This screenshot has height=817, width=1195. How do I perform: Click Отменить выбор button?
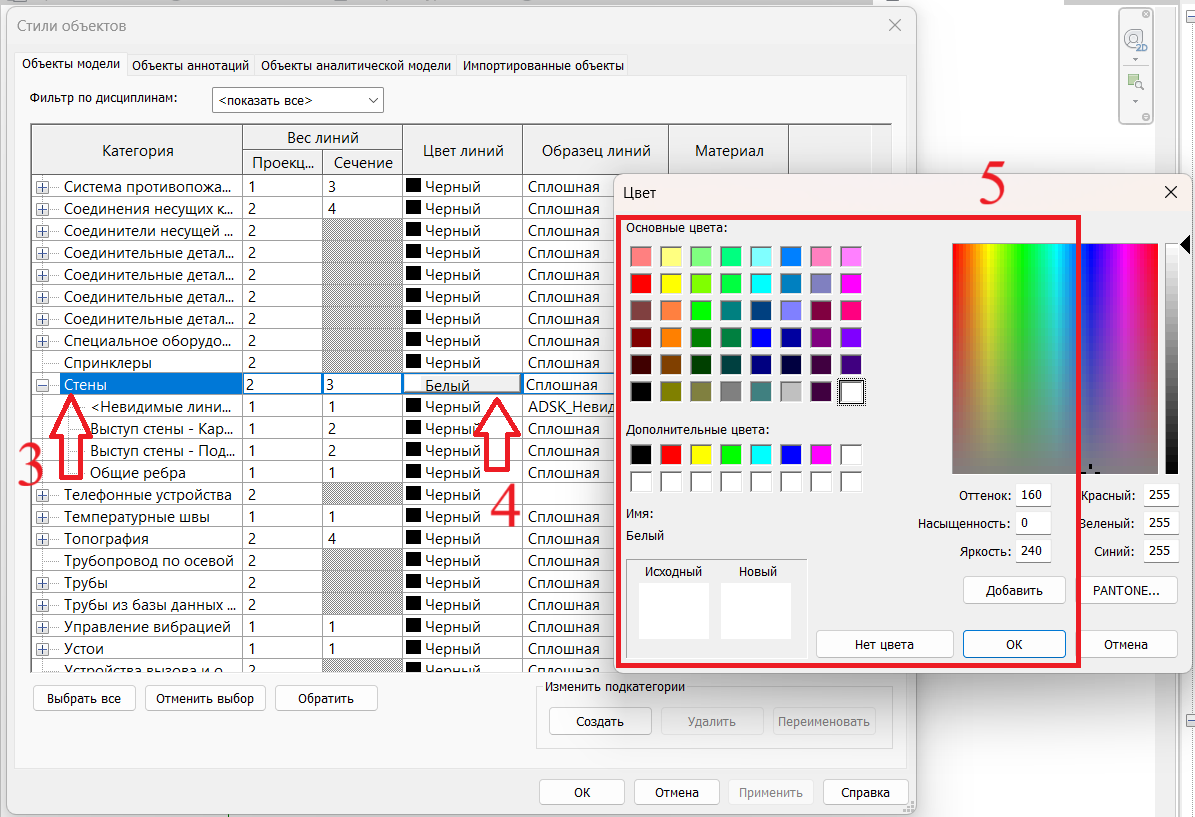tap(205, 698)
